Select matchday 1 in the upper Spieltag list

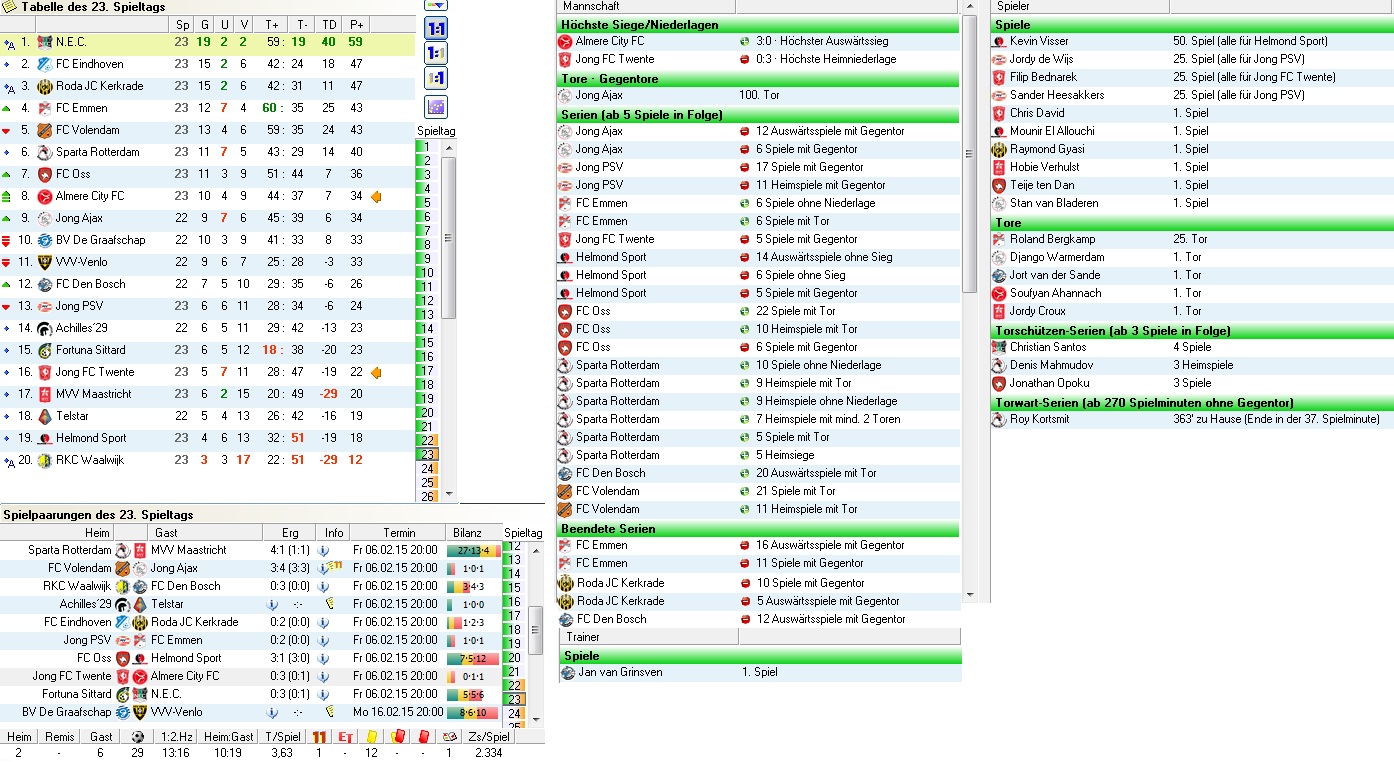(427, 147)
